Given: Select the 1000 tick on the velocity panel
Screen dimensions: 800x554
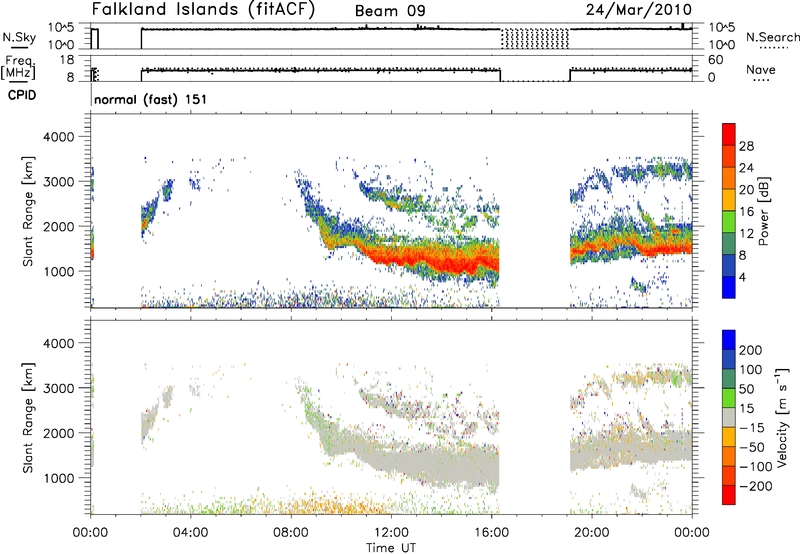Looking at the screenshot, I should point(58,478).
